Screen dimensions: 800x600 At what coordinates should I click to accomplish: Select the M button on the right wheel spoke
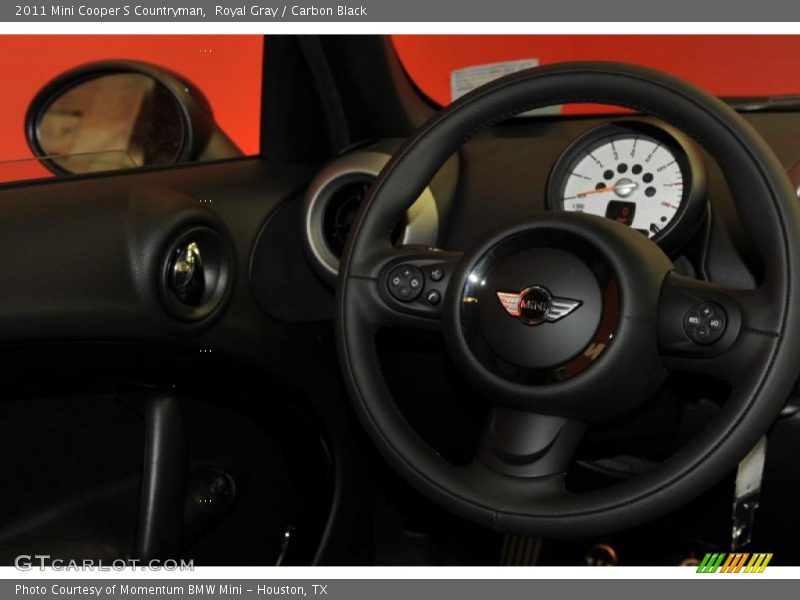coord(715,323)
